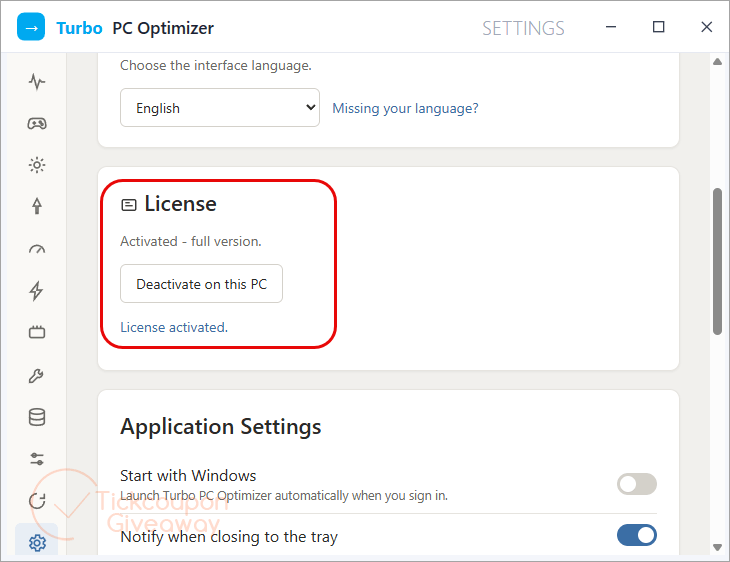The width and height of the screenshot is (730, 562).
Task: Select the database disk sidebar icon
Action: (37, 417)
